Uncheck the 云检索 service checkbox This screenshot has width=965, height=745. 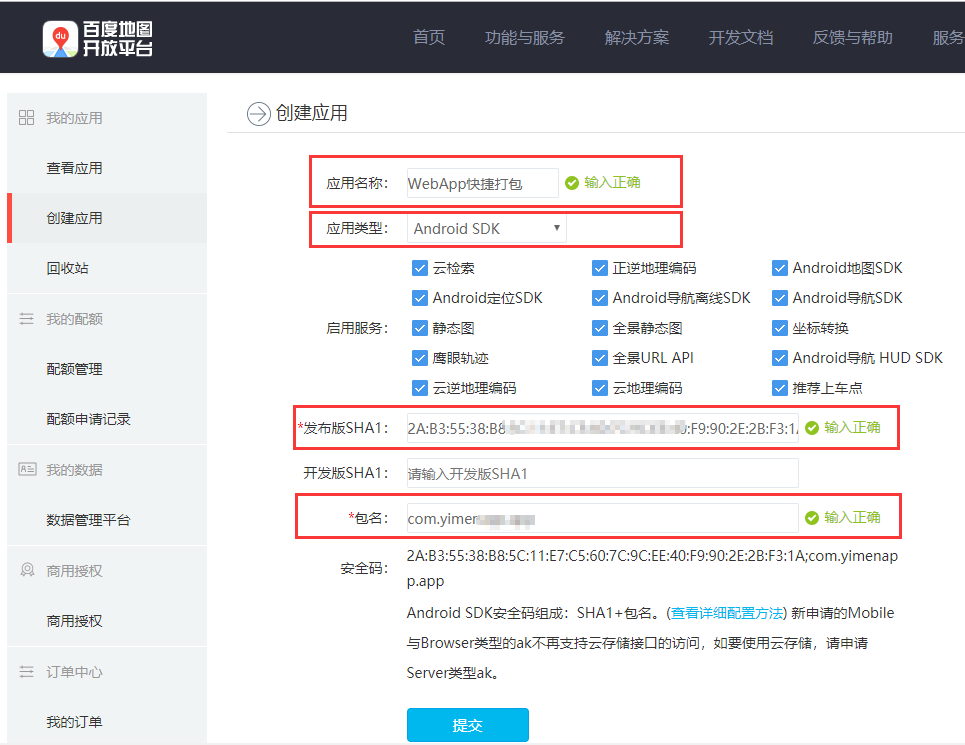point(420,268)
